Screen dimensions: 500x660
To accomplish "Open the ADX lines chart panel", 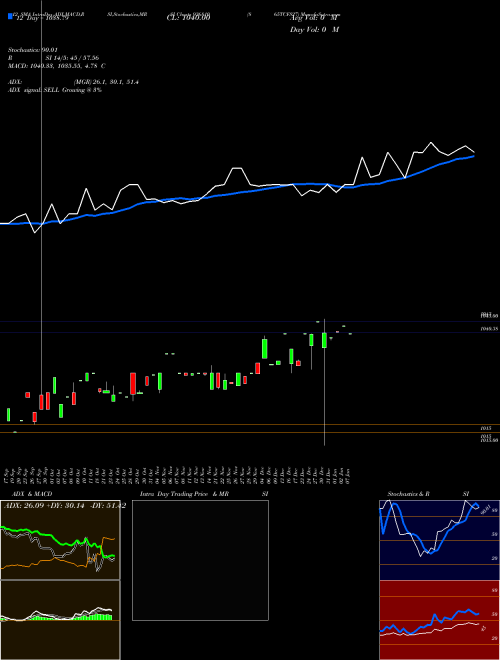I will click(x=60, y=540).
